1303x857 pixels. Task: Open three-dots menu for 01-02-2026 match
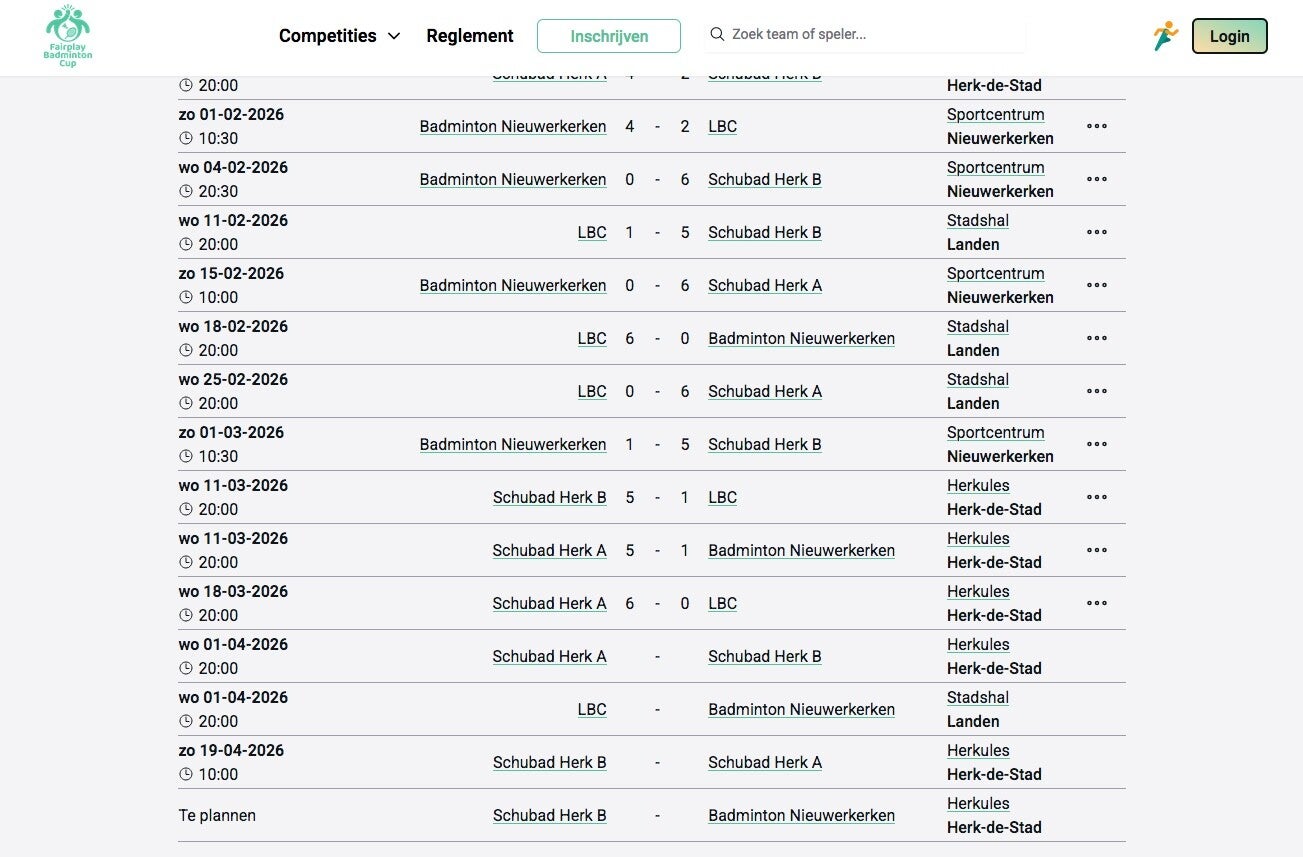click(x=1097, y=126)
